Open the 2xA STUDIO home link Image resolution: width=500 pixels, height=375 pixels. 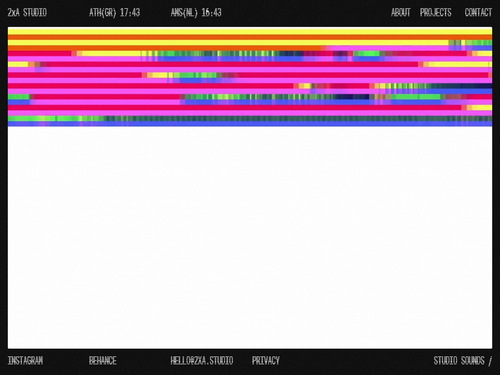pyautogui.click(x=27, y=13)
